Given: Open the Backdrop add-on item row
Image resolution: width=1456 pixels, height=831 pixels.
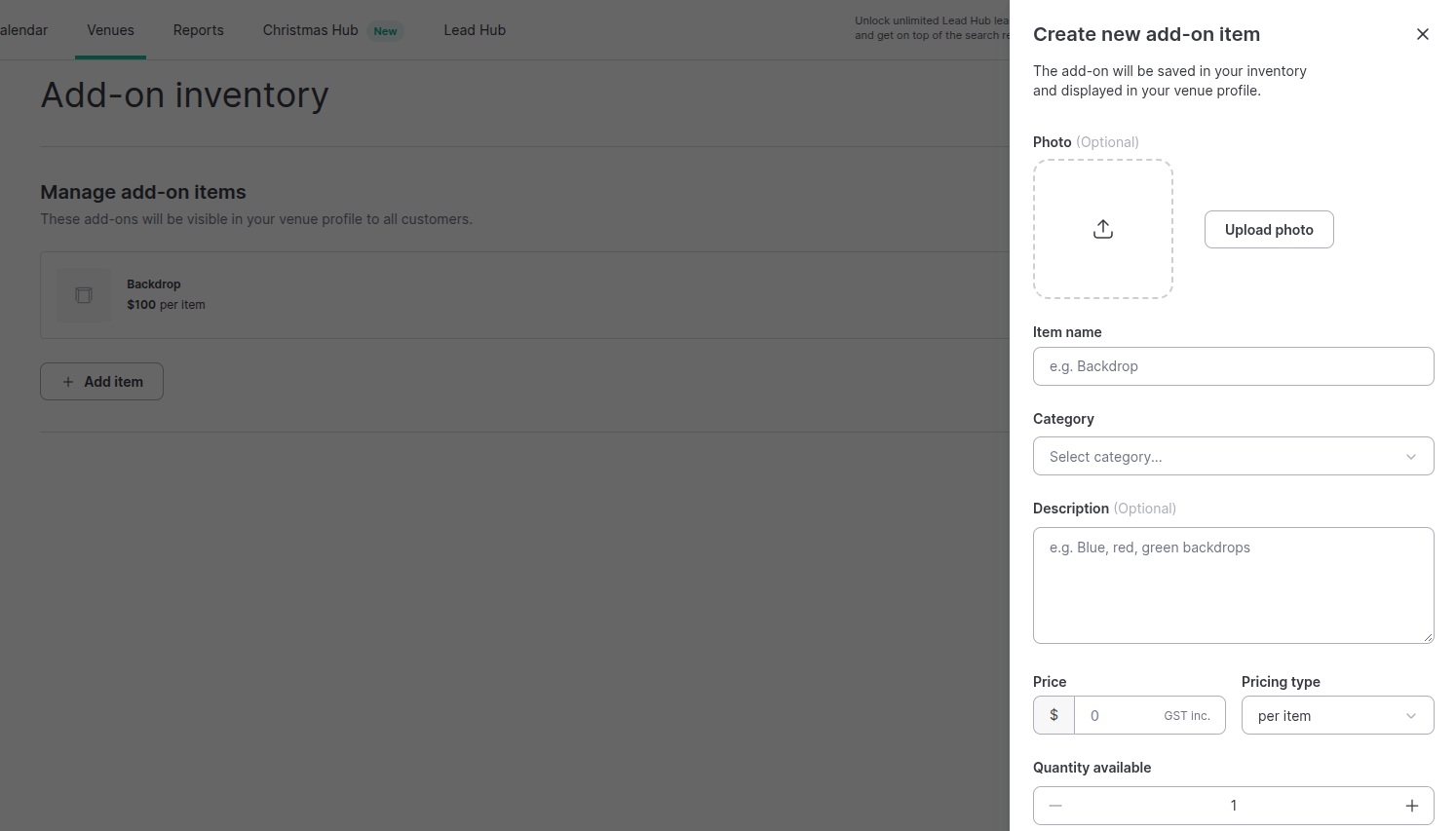Looking at the screenshot, I should point(524,295).
